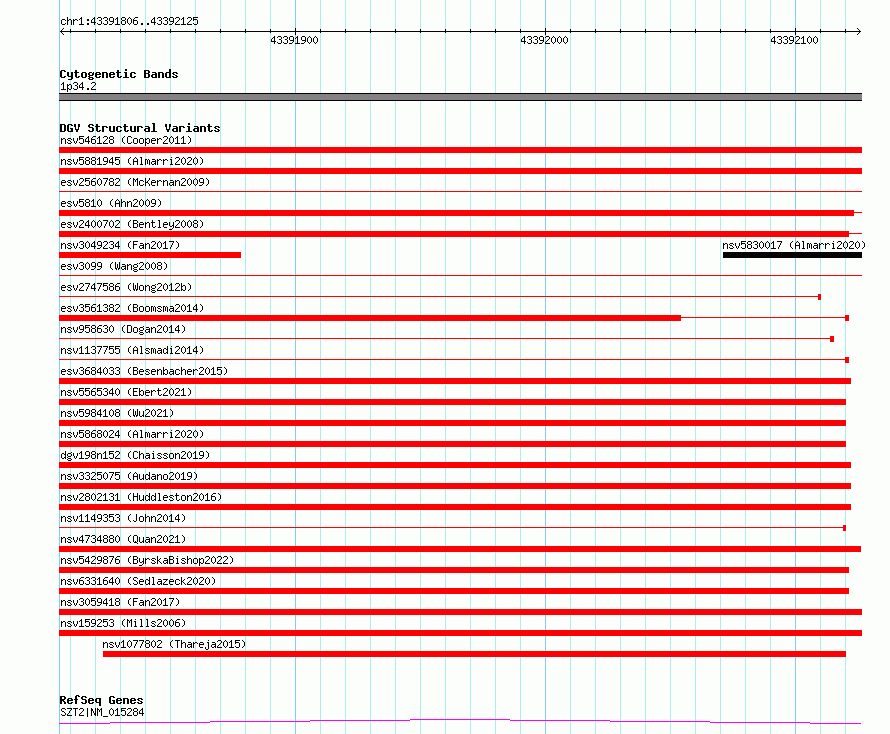This screenshot has height=734, width=890.
Task: Click the nsv546128 (Cooper2011) variant label
Action: [126, 140]
